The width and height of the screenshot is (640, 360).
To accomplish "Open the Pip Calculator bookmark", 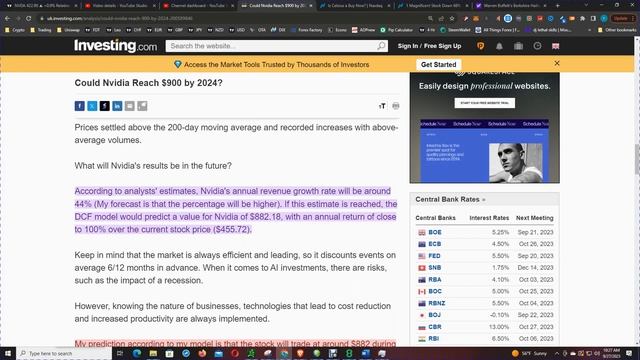I will click(397, 30).
